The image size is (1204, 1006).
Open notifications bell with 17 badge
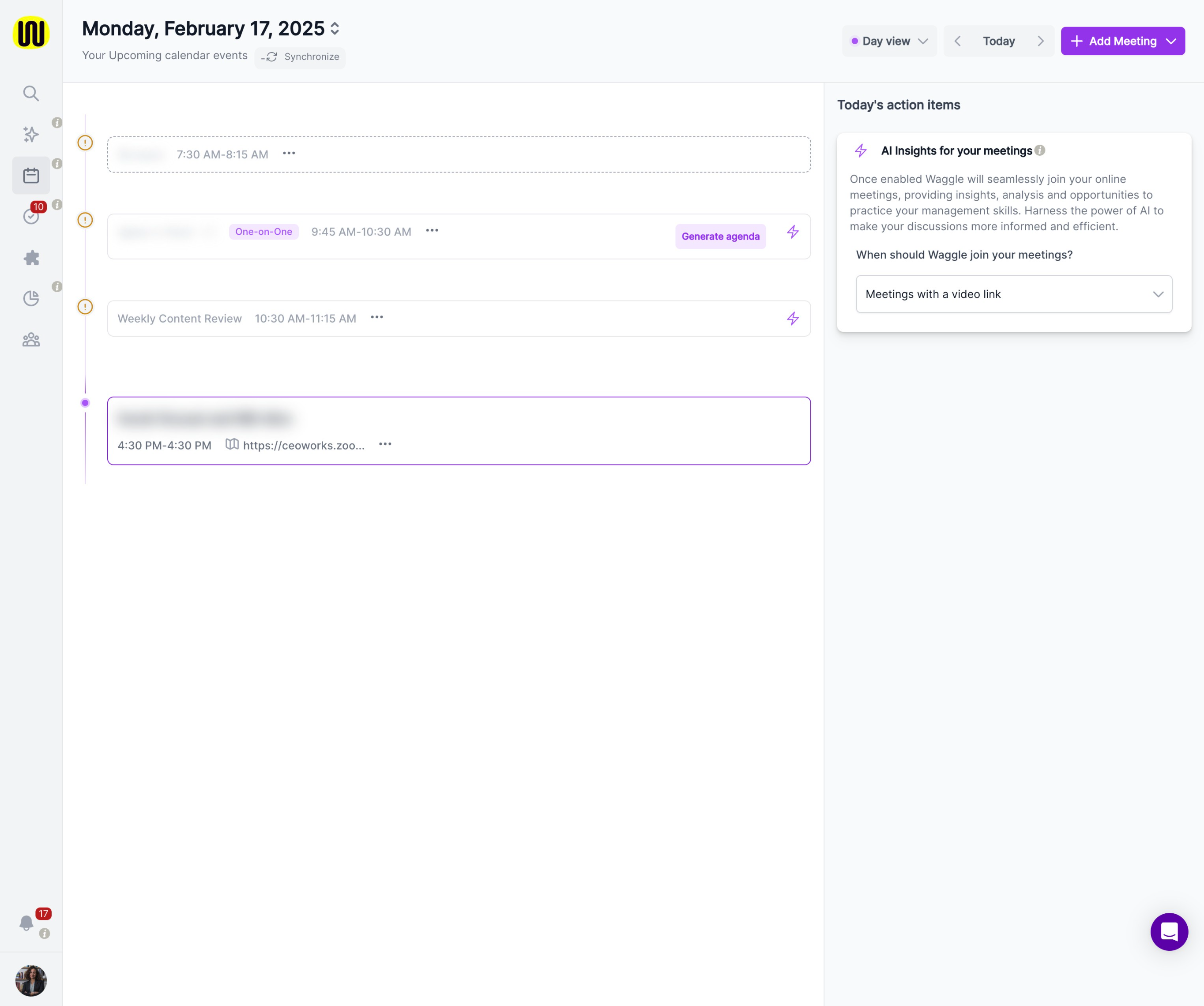[26, 922]
